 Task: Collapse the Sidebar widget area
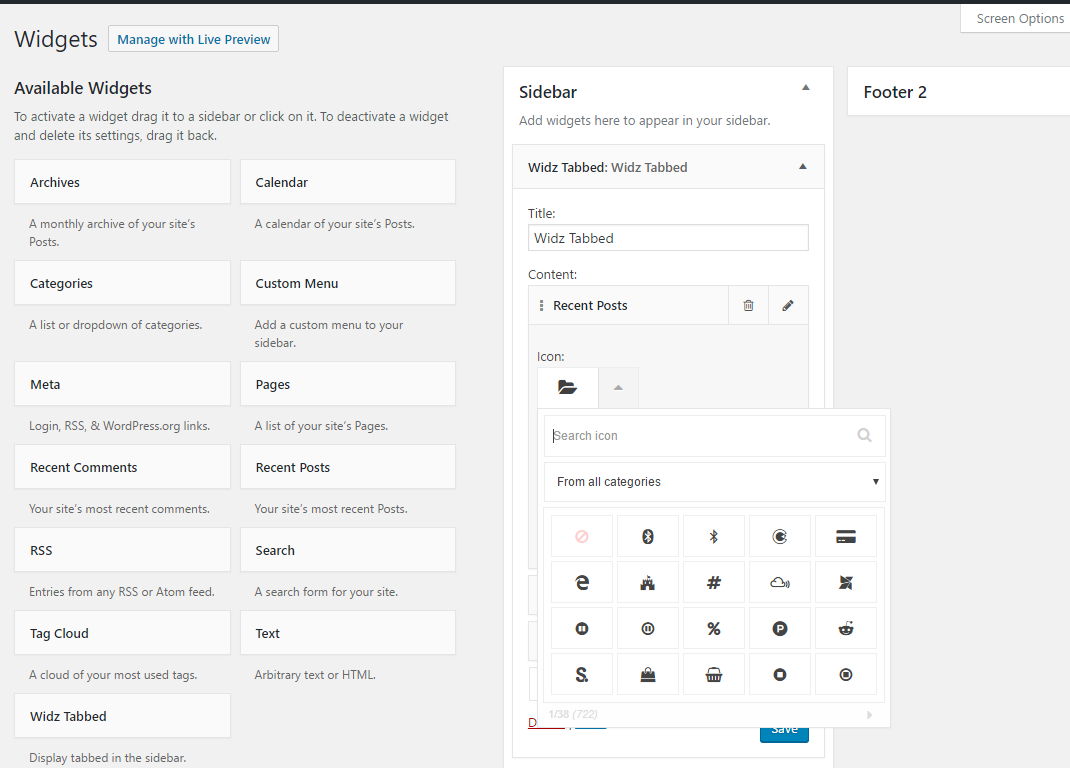coord(805,87)
